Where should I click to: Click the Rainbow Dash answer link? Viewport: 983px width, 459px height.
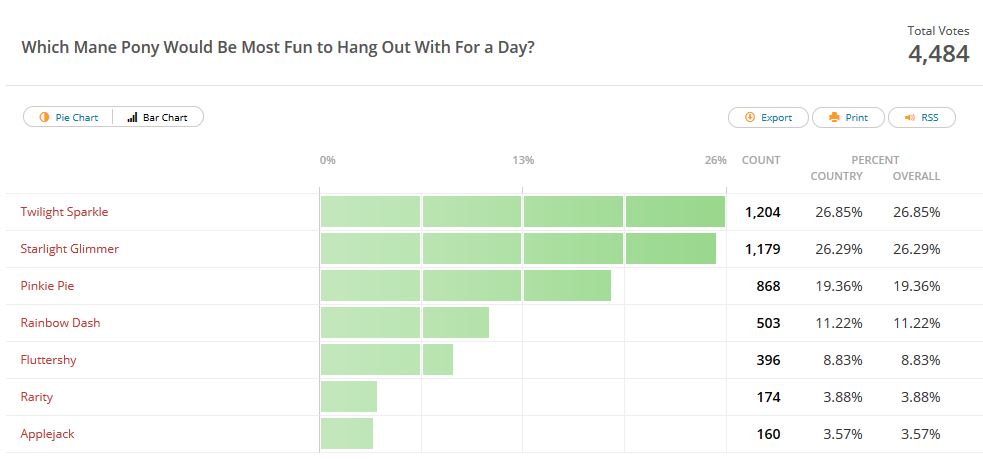60,323
